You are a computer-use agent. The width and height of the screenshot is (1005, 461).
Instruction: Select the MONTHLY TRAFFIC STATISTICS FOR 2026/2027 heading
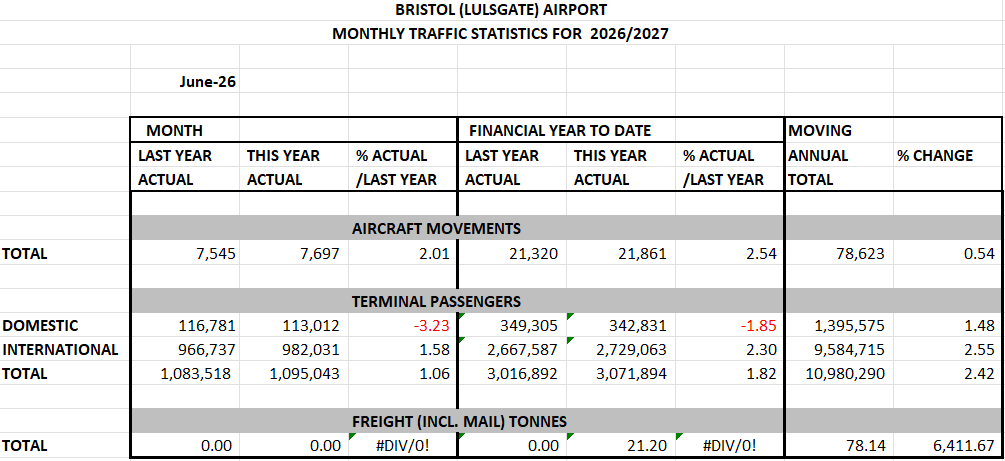coord(501,34)
